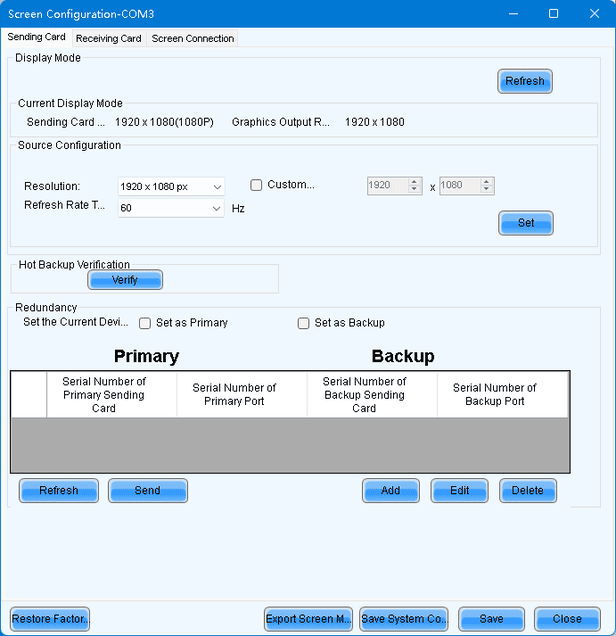Viewport: 616px width, 636px height.
Task: Click the Save button
Action: click(492, 619)
